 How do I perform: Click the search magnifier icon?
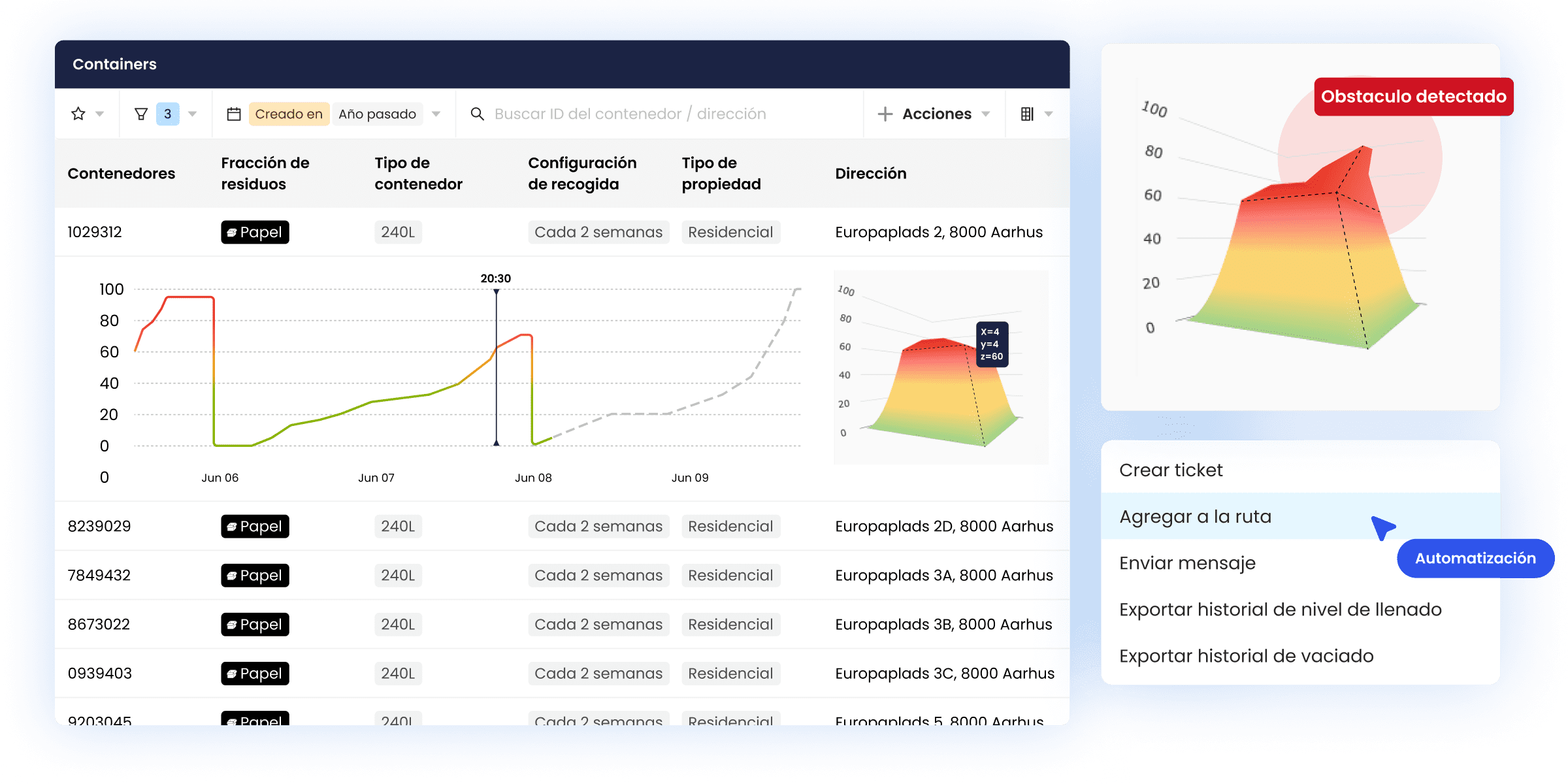(478, 114)
